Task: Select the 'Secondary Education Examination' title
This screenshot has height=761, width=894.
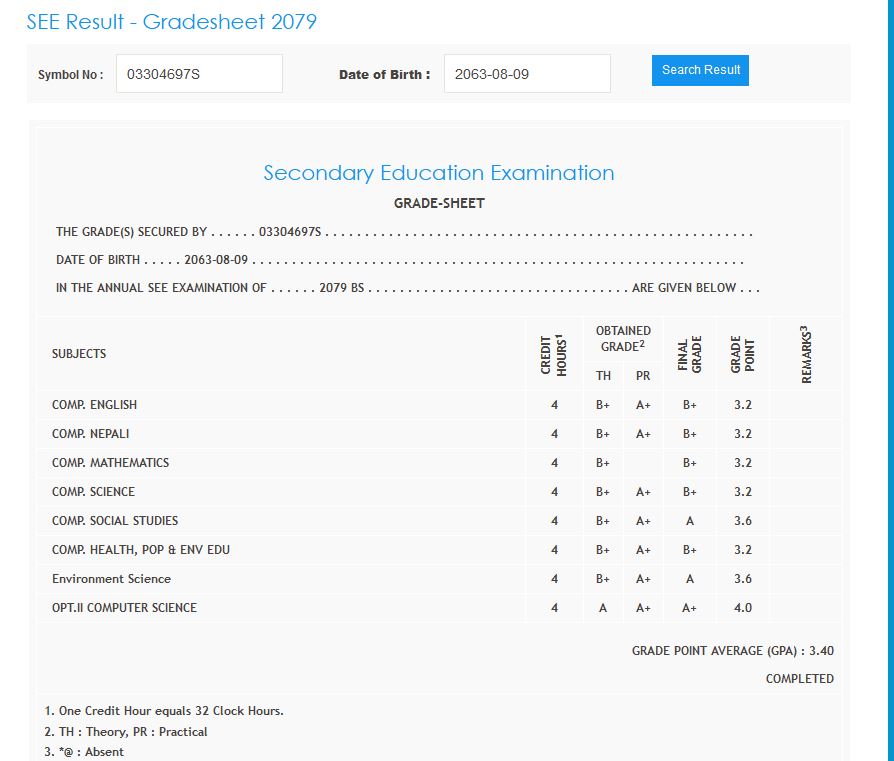Action: 439,173
